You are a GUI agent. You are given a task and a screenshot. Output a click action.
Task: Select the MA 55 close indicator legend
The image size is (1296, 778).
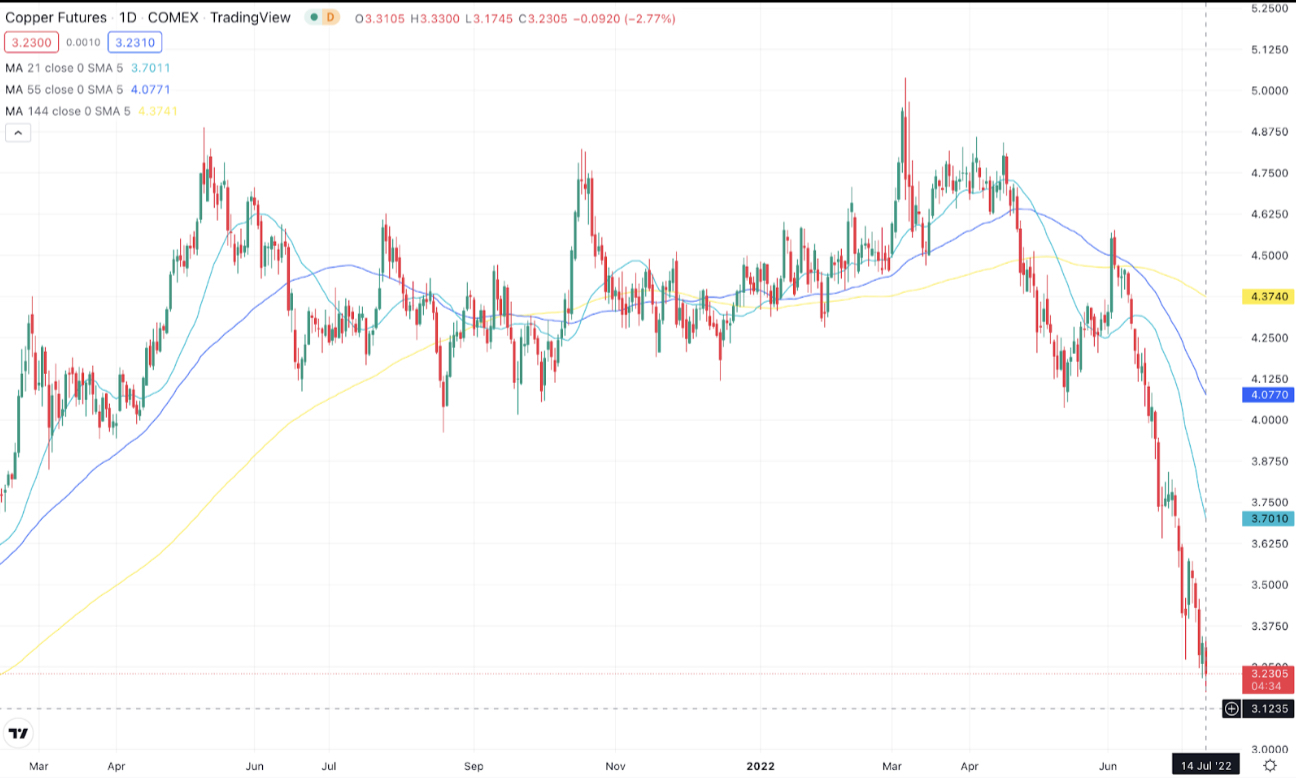tap(65, 89)
